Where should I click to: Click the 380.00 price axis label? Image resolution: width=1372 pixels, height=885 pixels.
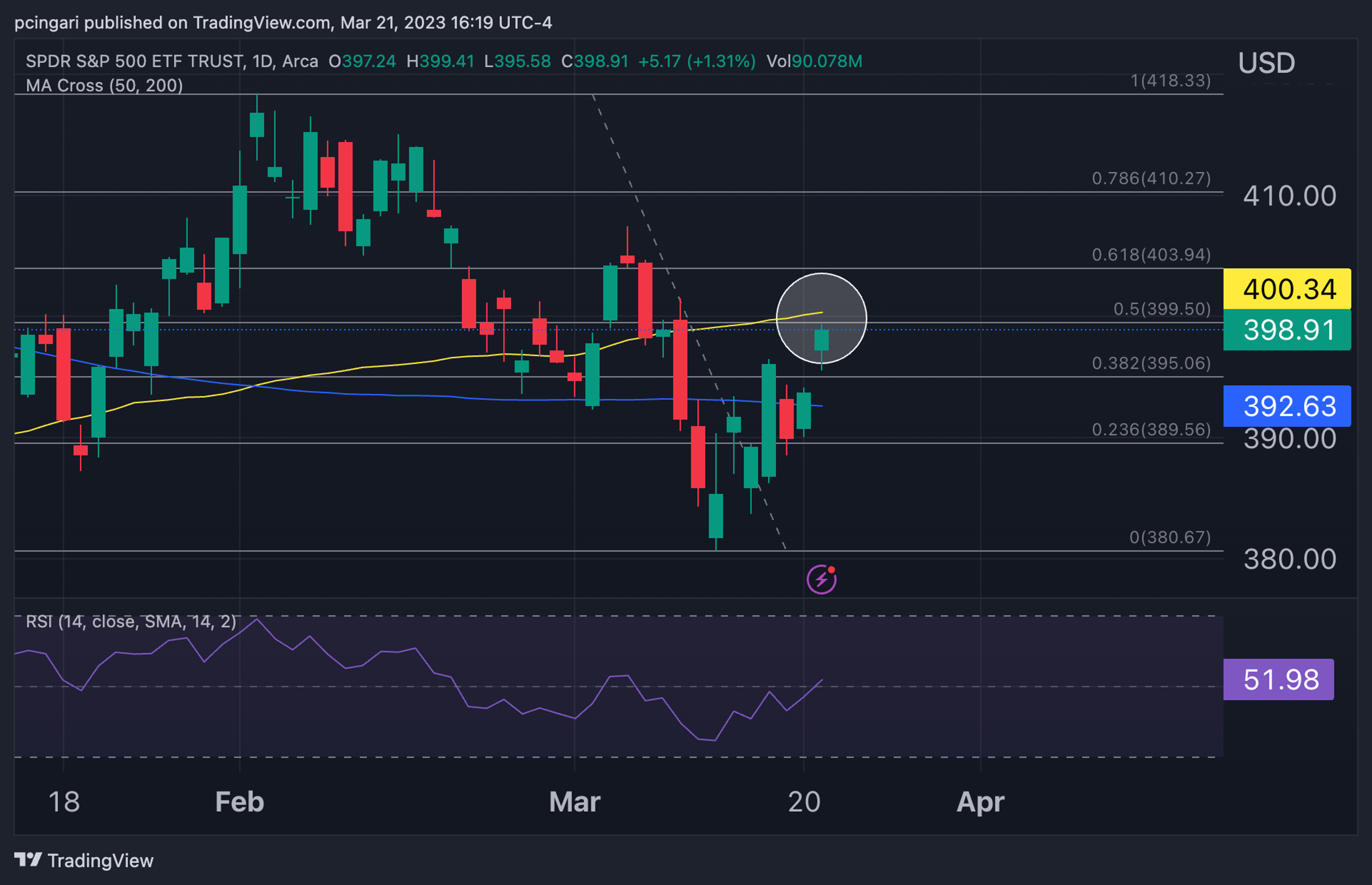click(1290, 559)
